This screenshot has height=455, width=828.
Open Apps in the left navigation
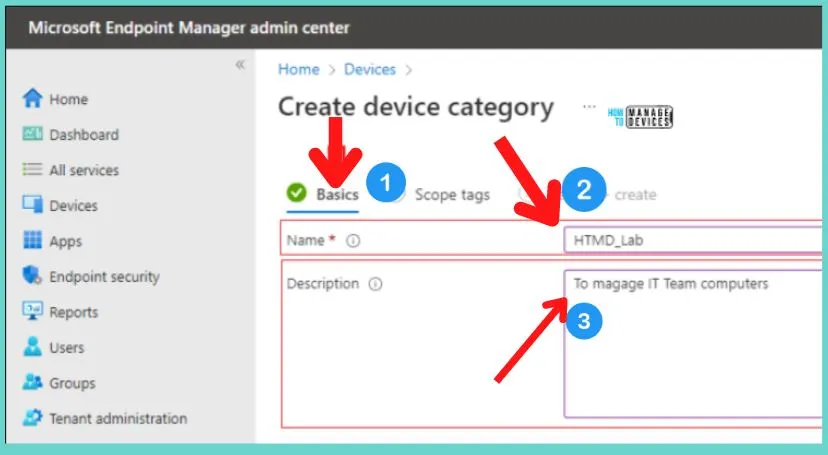[65, 241]
